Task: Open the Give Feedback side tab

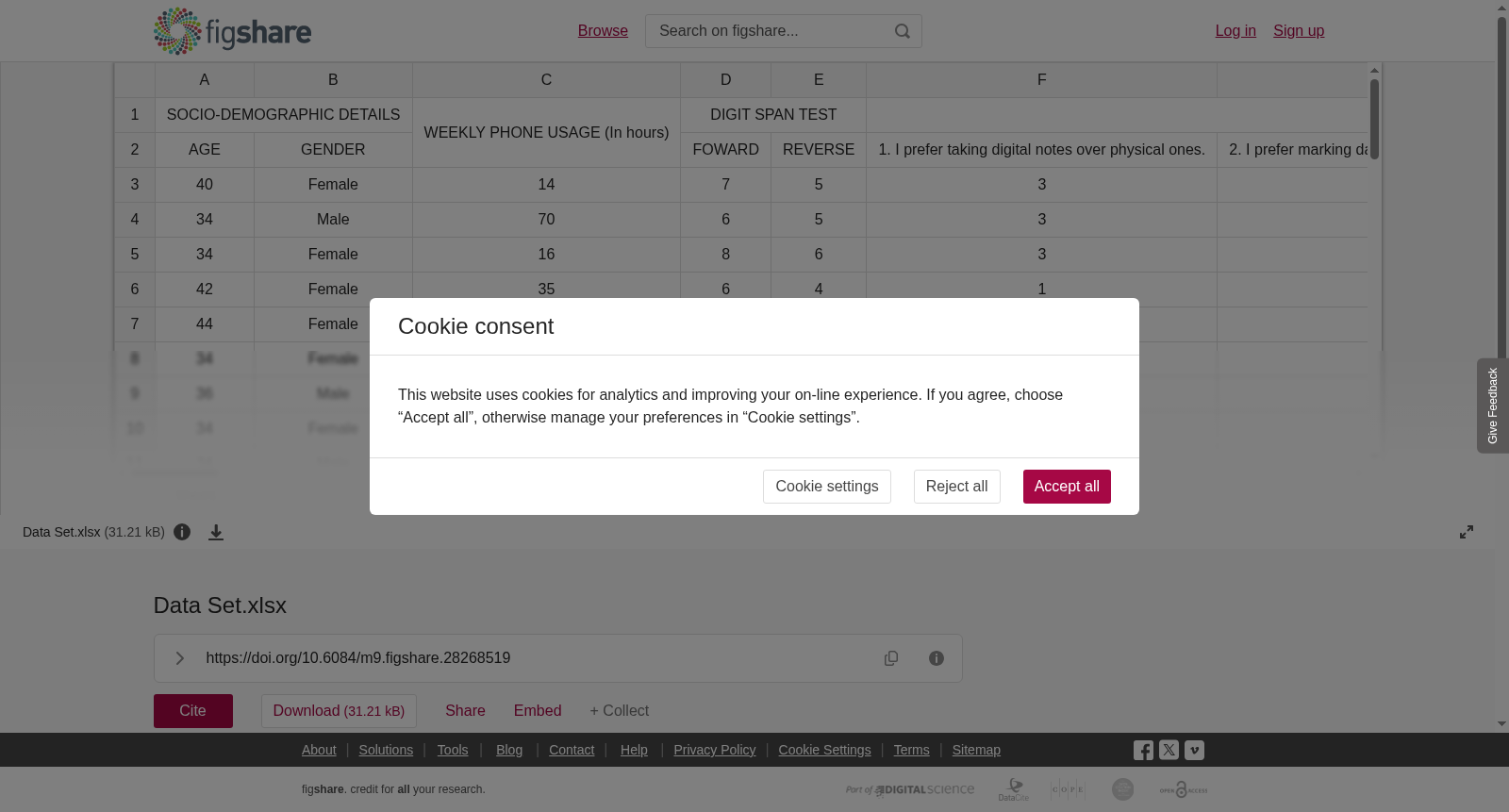Action: pyautogui.click(x=1492, y=406)
